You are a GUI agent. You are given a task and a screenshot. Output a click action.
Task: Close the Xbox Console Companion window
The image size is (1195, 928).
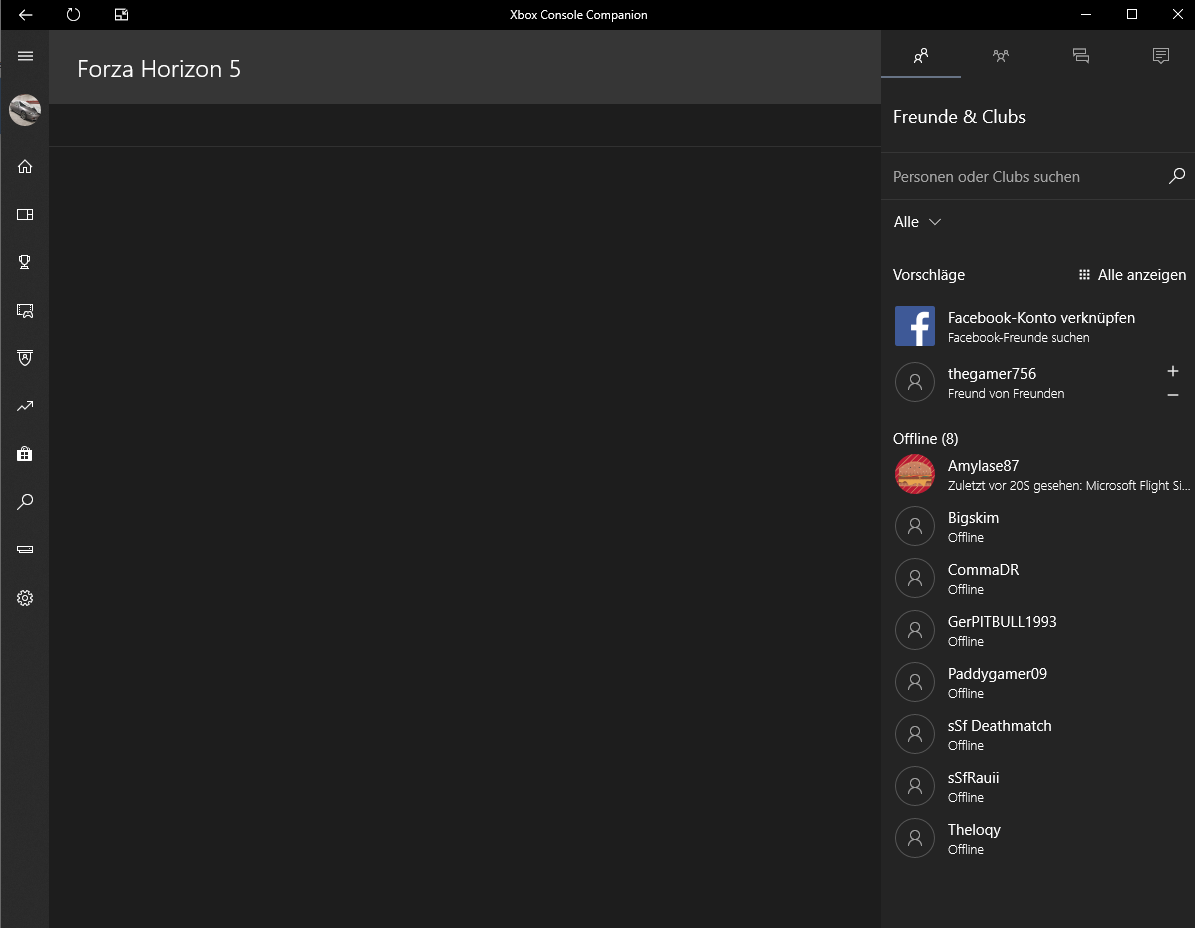(x=1177, y=14)
